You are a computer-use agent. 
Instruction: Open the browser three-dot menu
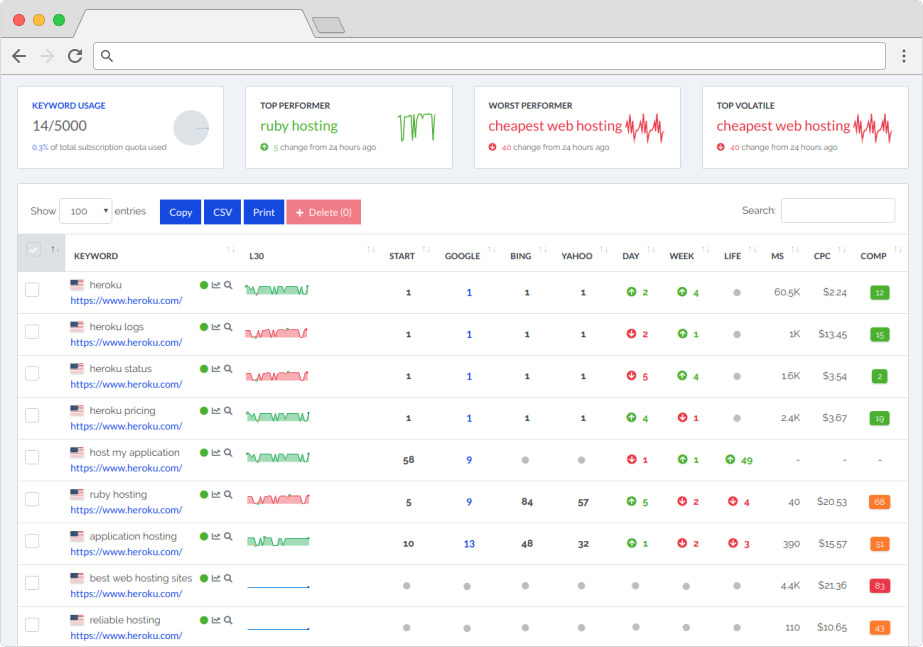904,56
